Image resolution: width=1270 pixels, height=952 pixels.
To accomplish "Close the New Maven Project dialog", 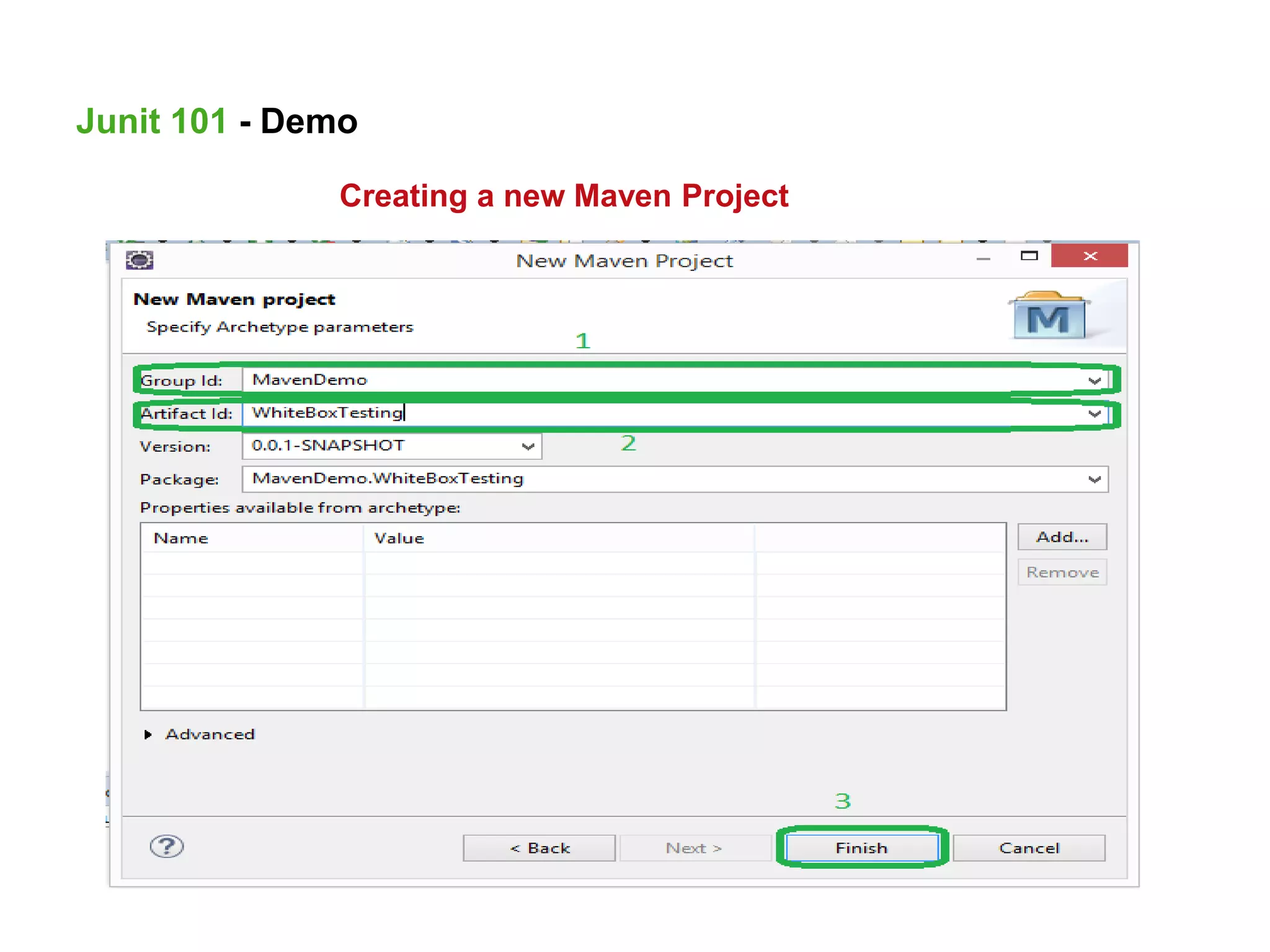I will 1090,256.
